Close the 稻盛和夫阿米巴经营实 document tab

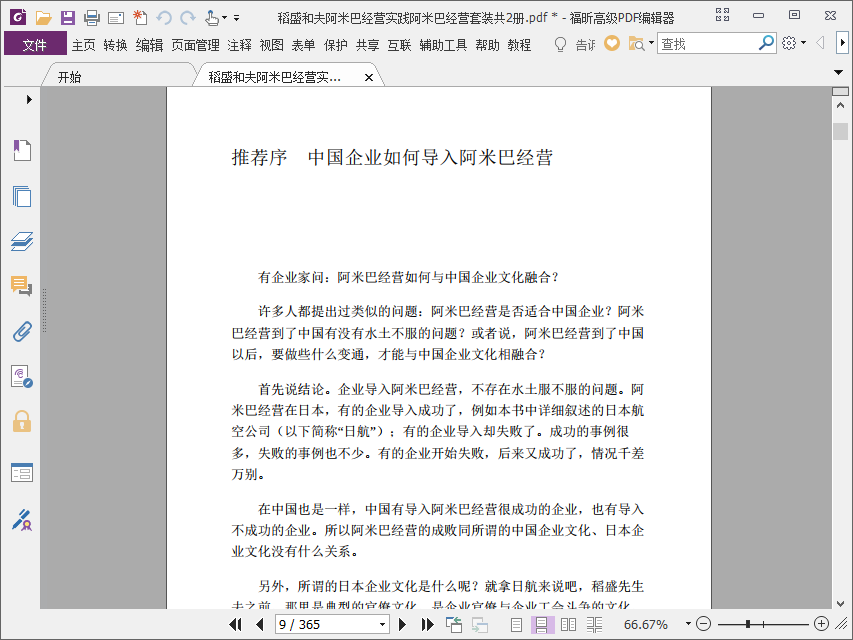(x=369, y=77)
